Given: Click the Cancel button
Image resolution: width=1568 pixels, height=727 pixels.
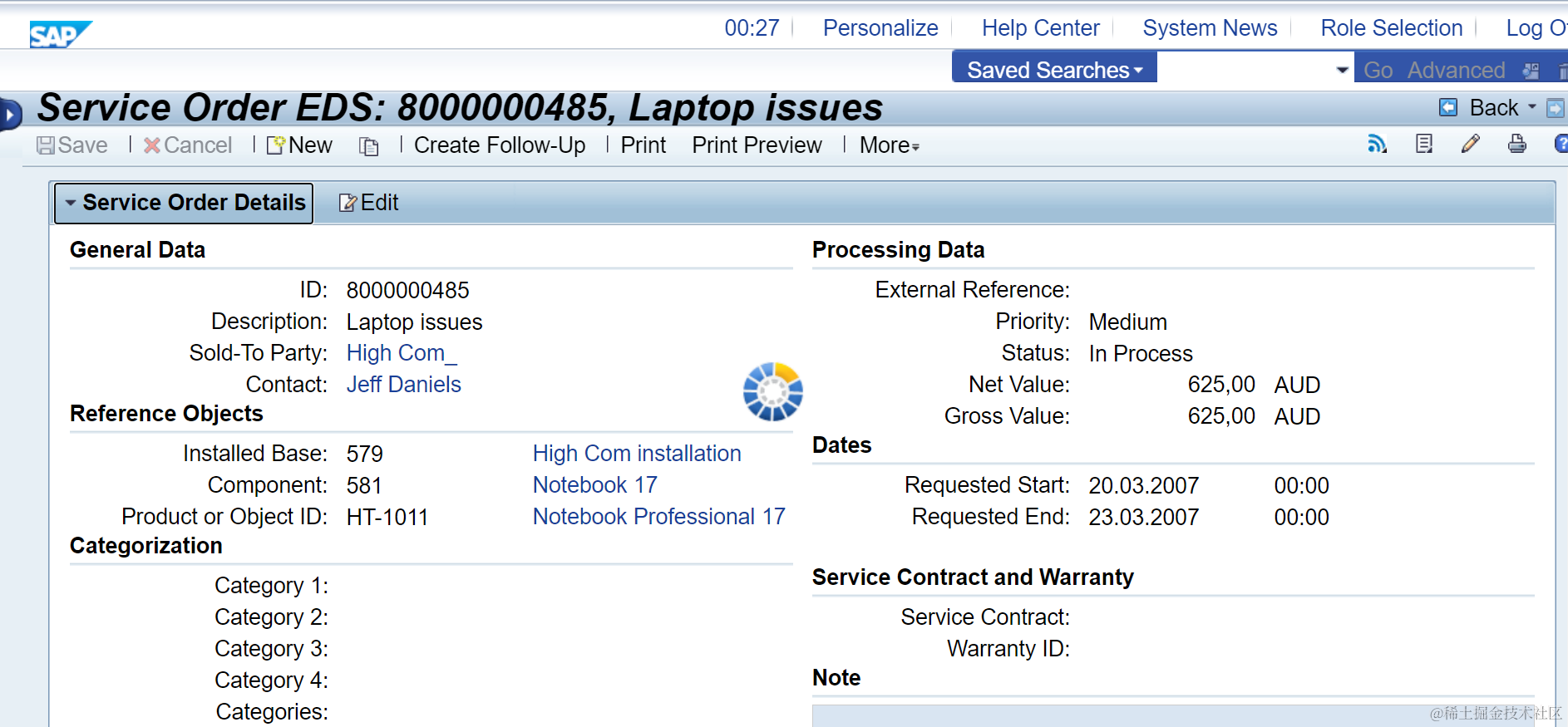Looking at the screenshot, I should point(188,145).
